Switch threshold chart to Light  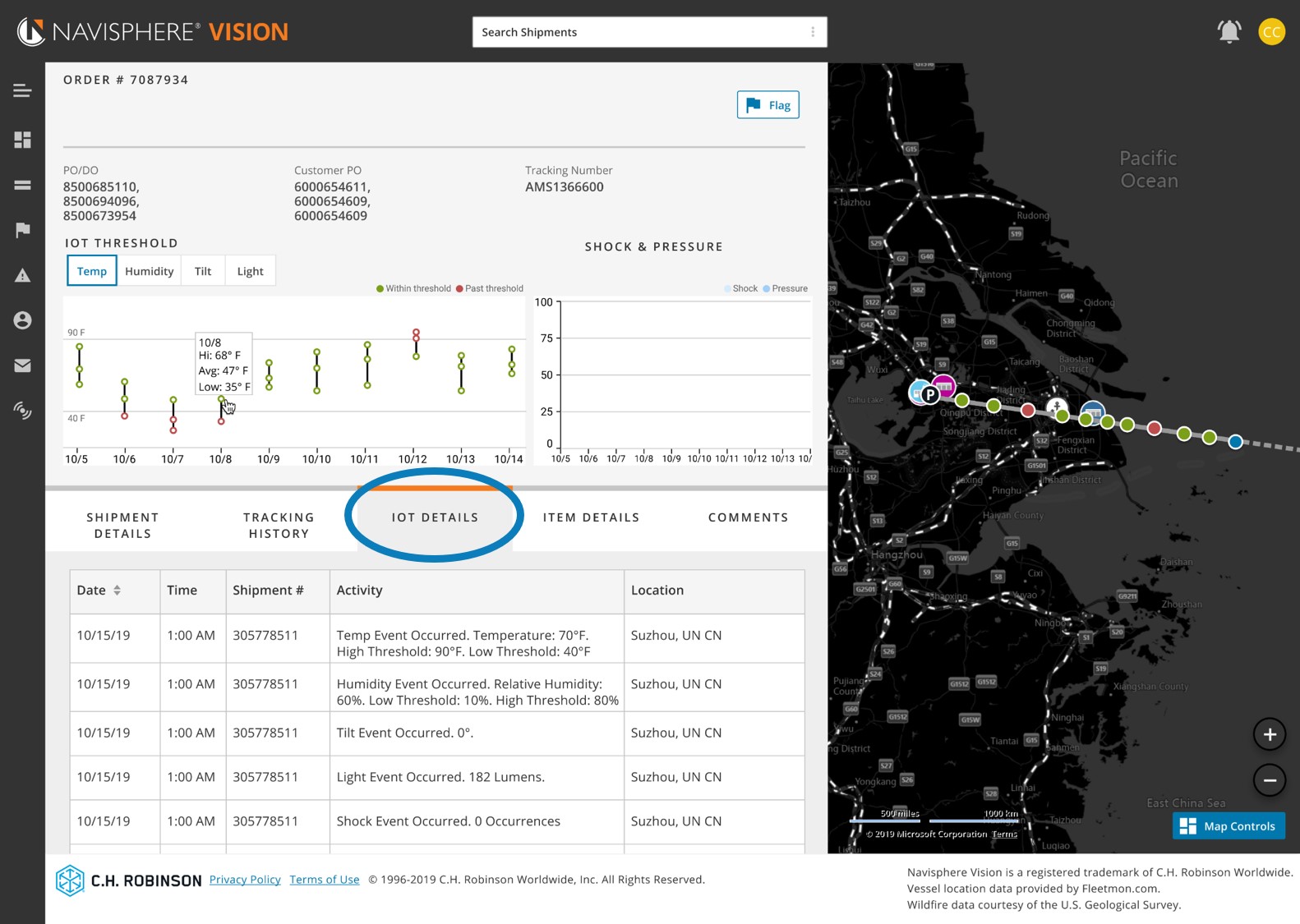coord(250,271)
